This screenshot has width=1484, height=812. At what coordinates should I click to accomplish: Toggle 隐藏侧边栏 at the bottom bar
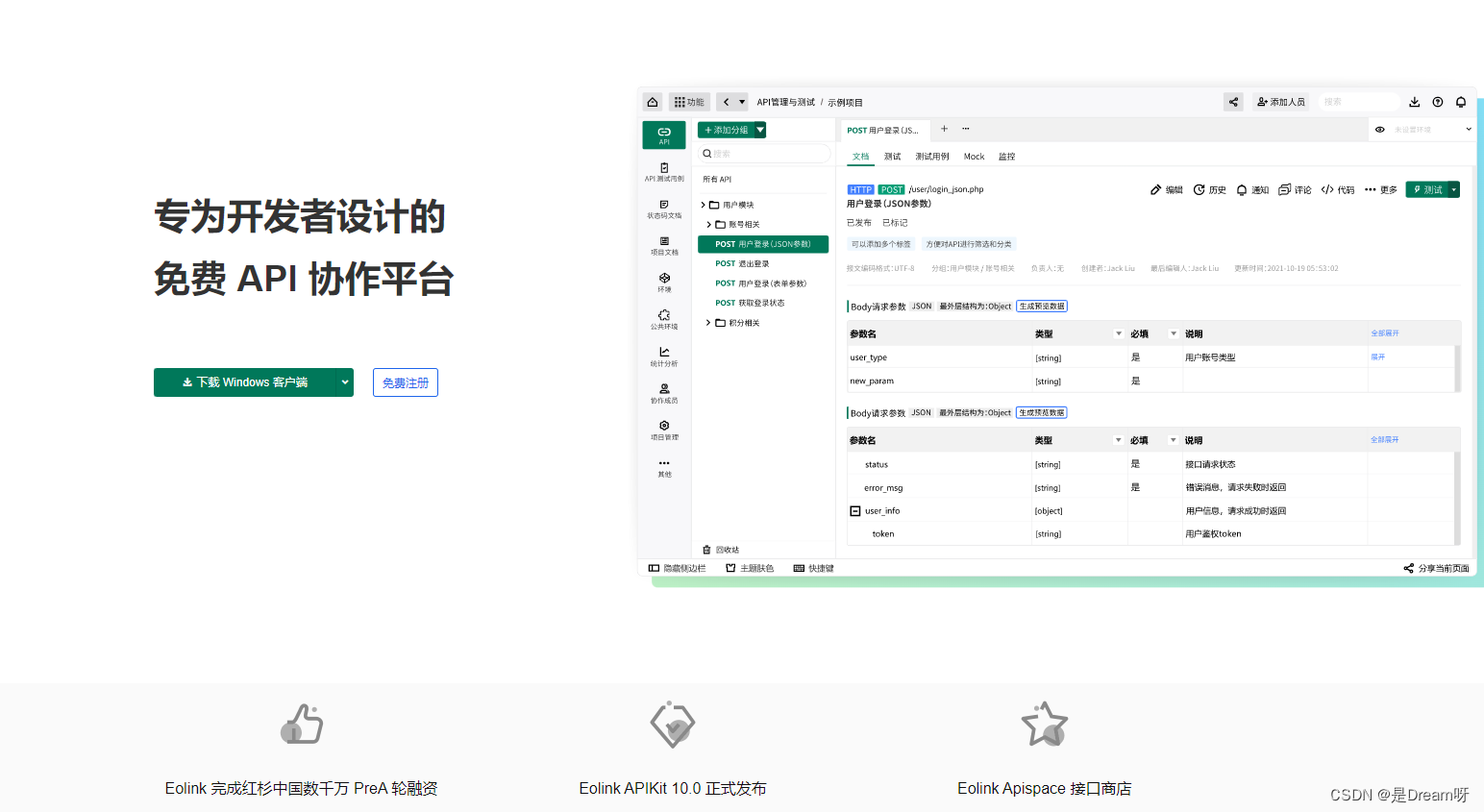click(679, 567)
